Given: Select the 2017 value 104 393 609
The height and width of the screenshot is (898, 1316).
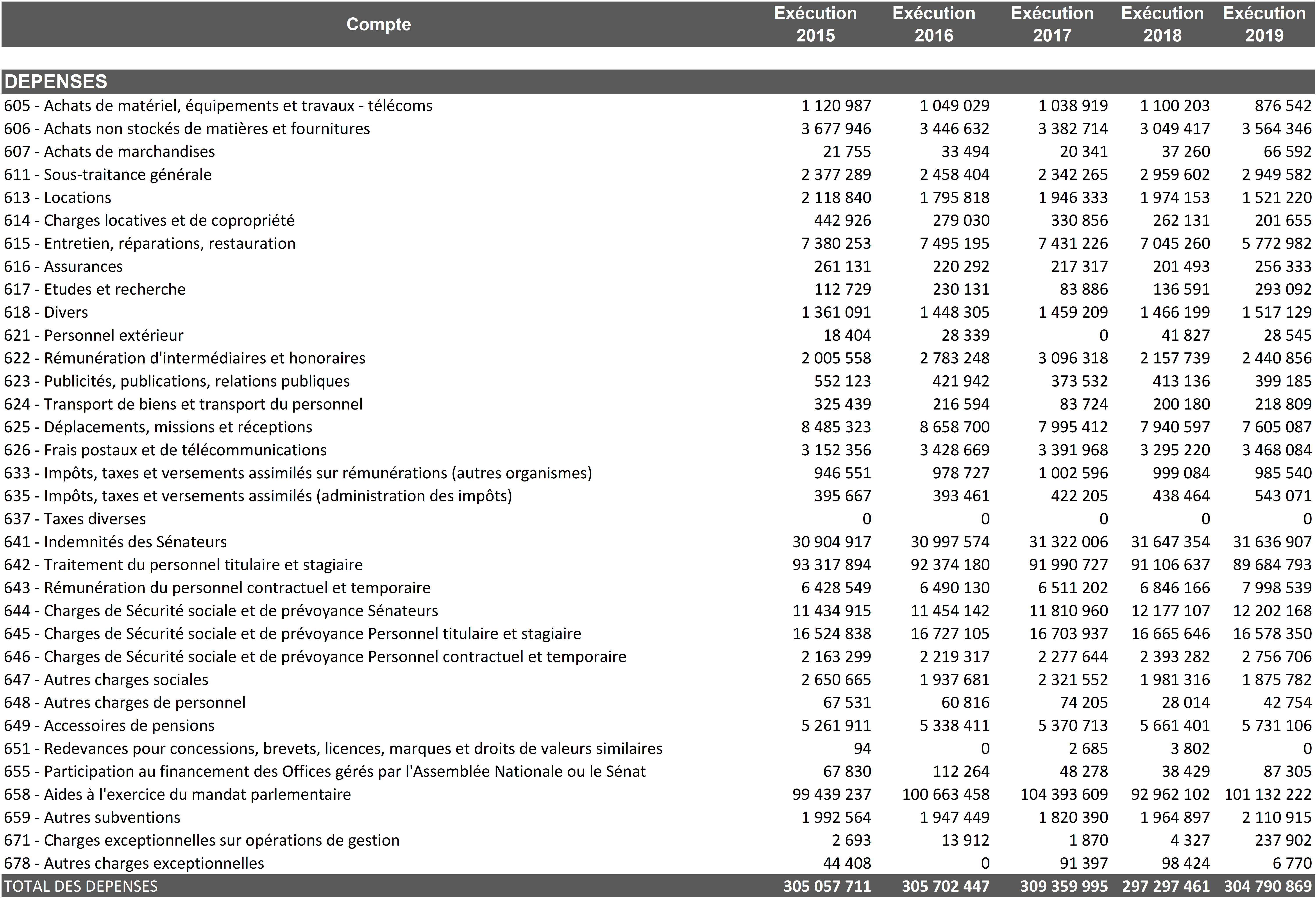Looking at the screenshot, I should [x=1064, y=794].
